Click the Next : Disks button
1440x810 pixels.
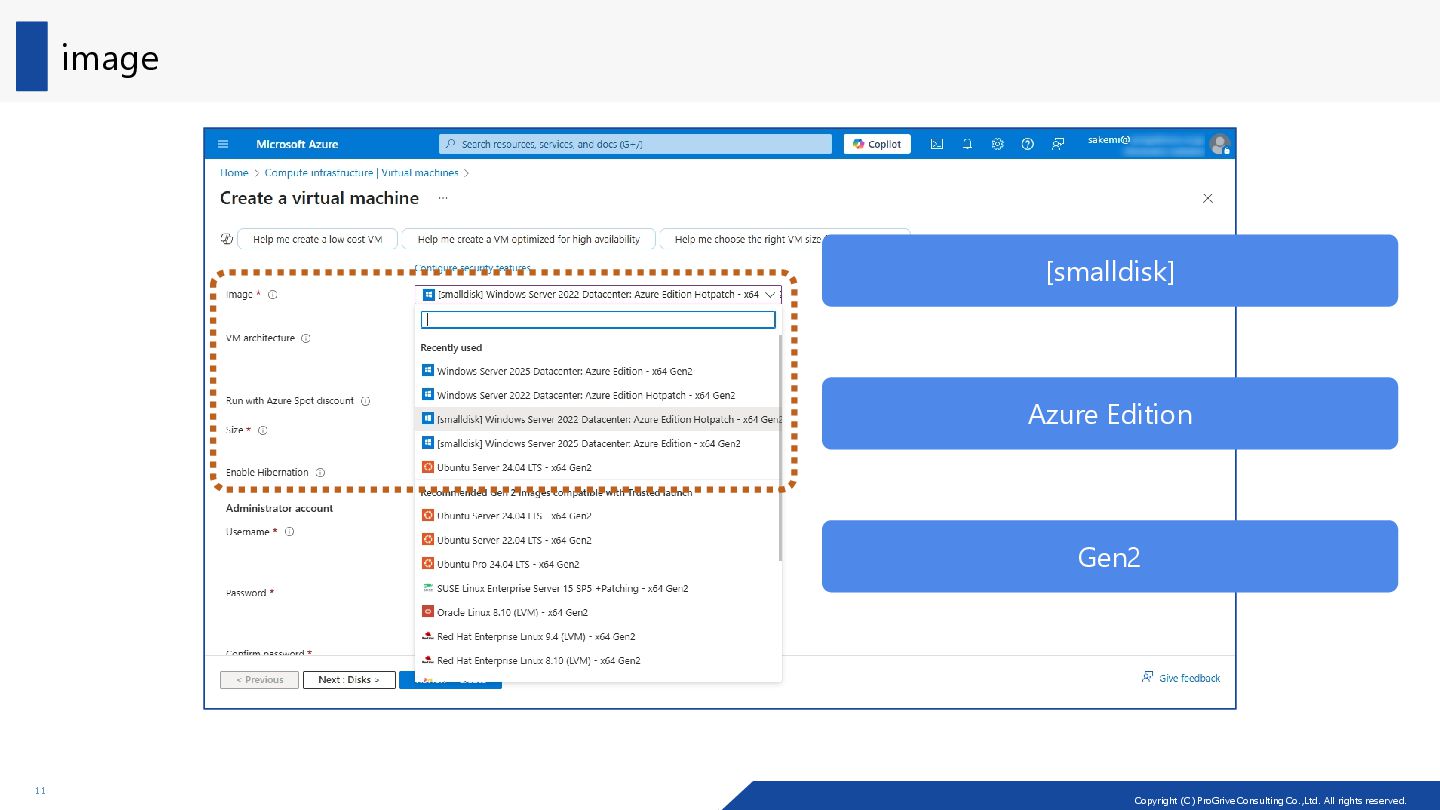(x=349, y=680)
